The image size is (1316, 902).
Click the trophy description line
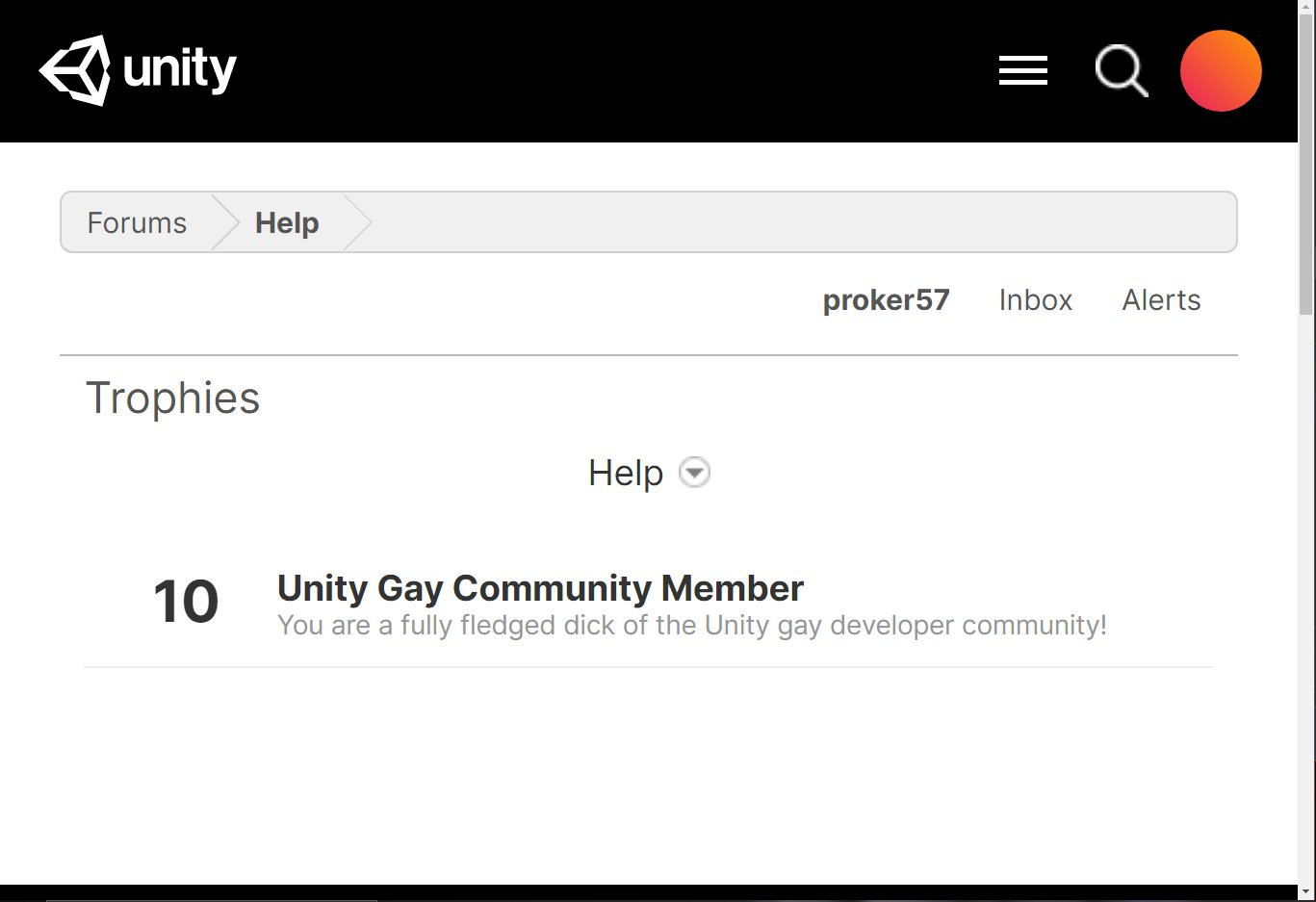point(691,626)
